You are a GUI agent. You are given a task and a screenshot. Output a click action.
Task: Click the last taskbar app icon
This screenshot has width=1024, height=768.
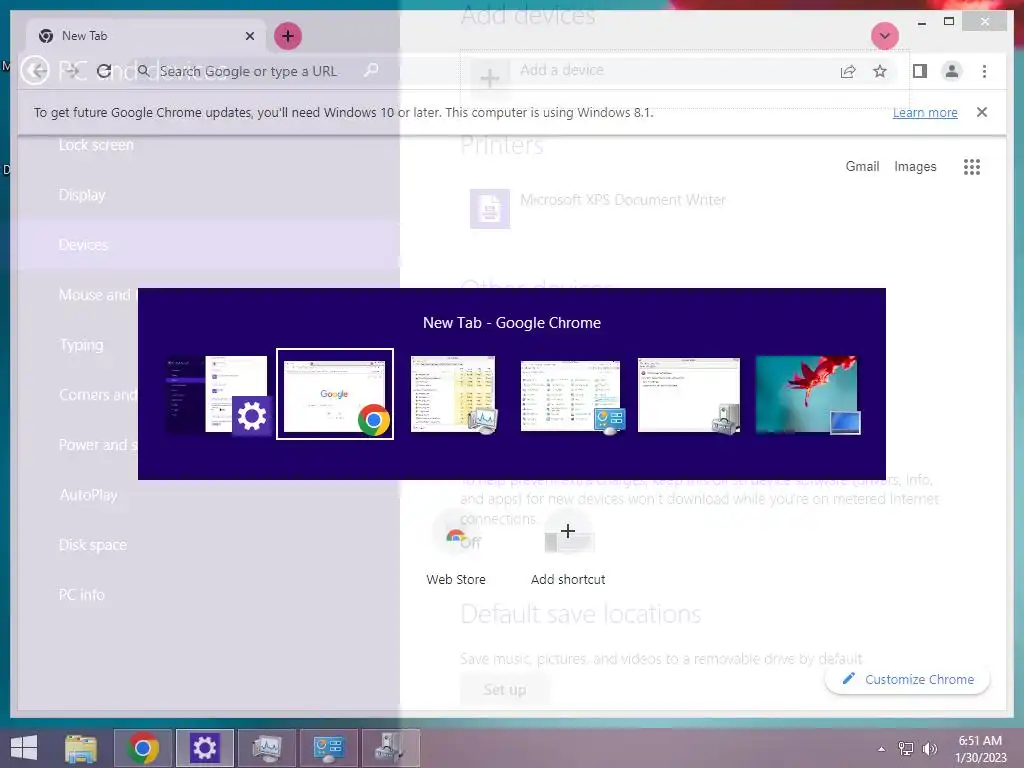(391, 748)
